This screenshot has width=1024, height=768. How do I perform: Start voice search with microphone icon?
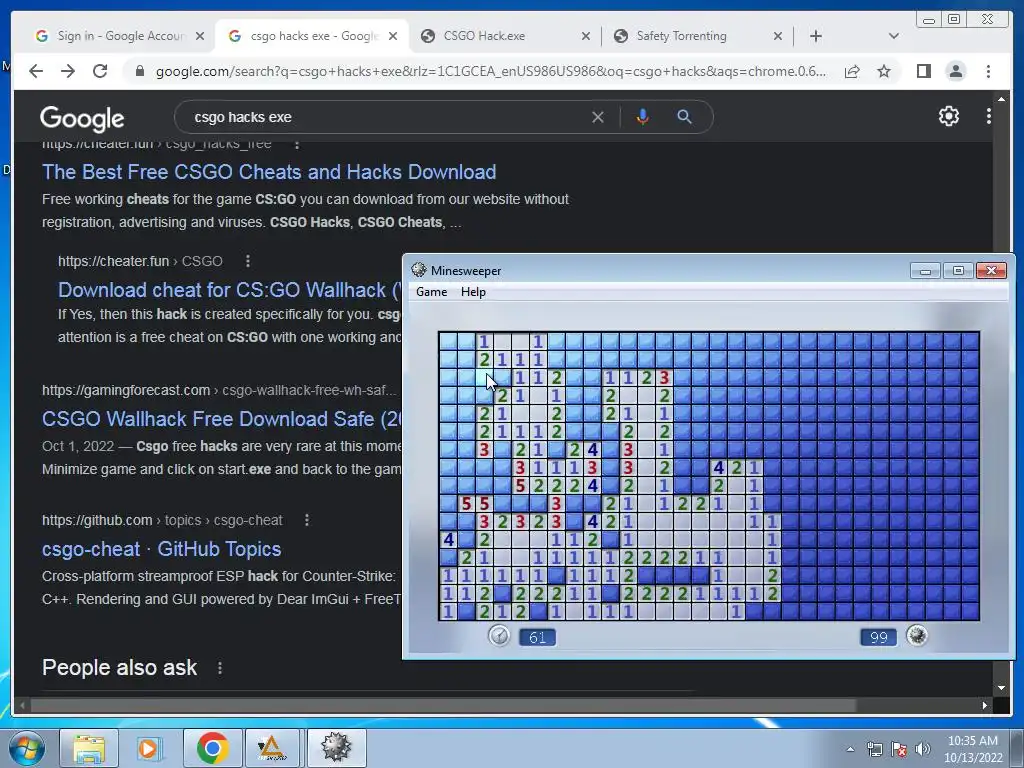click(643, 117)
